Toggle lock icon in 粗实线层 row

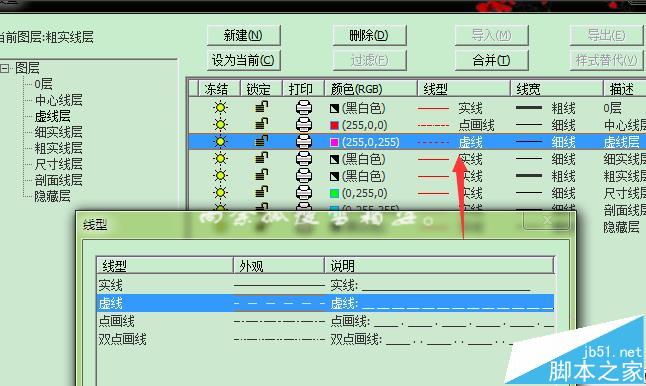261,175
